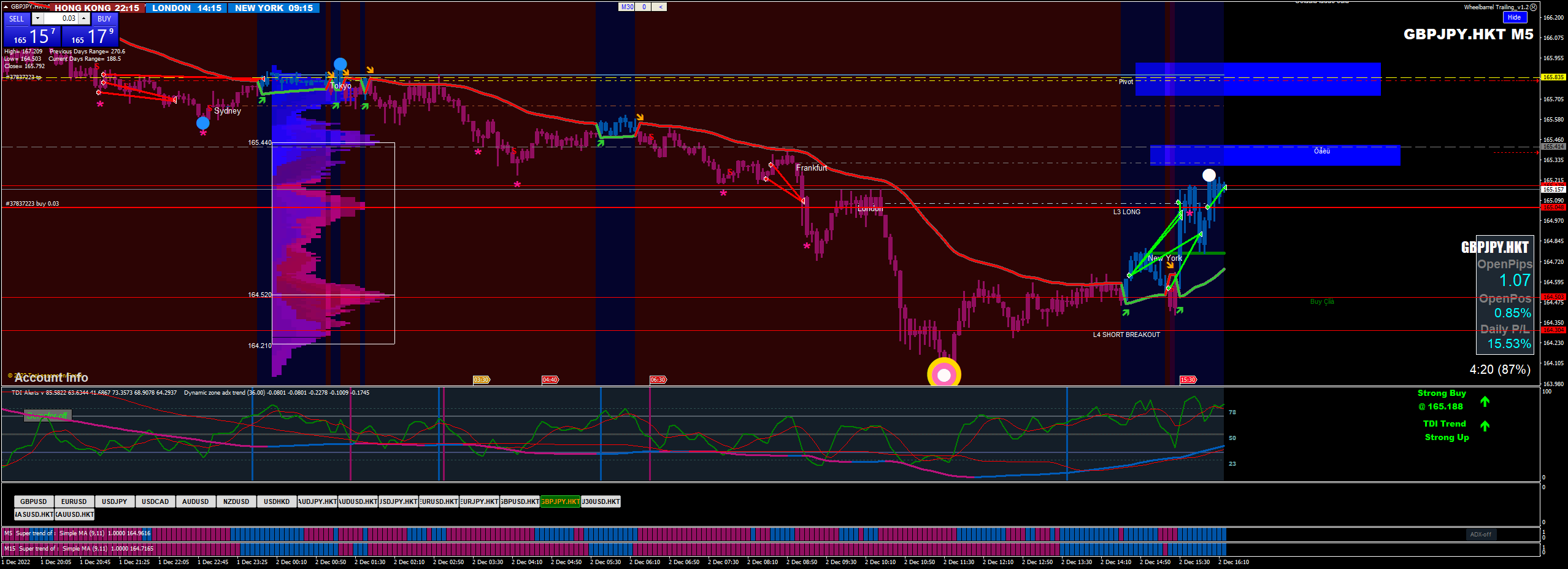Click the Daily P/L value 15.53%
Screen dimensions: 1568x569
tap(1509, 344)
